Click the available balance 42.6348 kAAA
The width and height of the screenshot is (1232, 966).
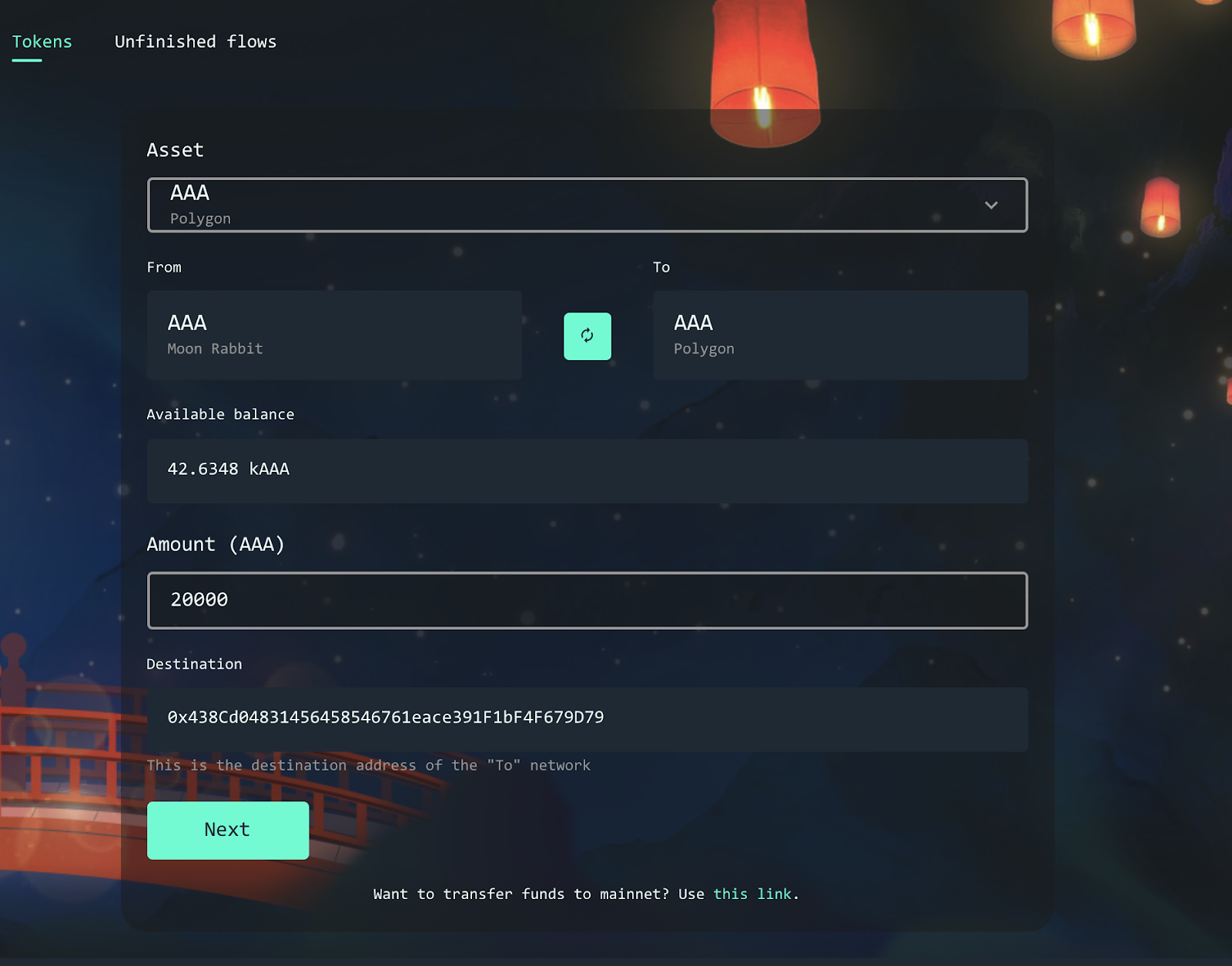[x=588, y=471]
